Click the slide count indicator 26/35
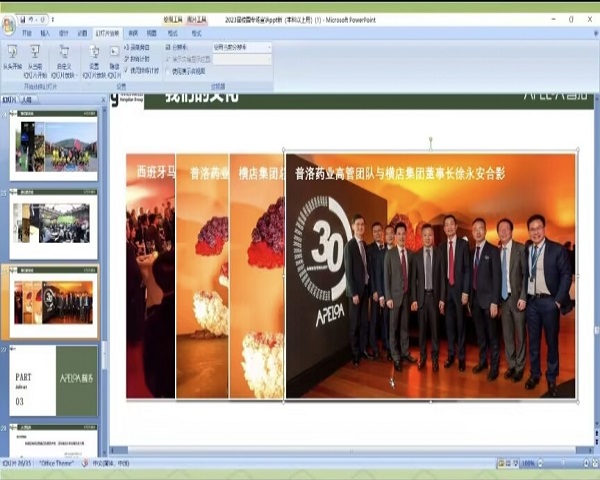The width and height of the screenshot is (600, 480). click(x=17, y=464)
